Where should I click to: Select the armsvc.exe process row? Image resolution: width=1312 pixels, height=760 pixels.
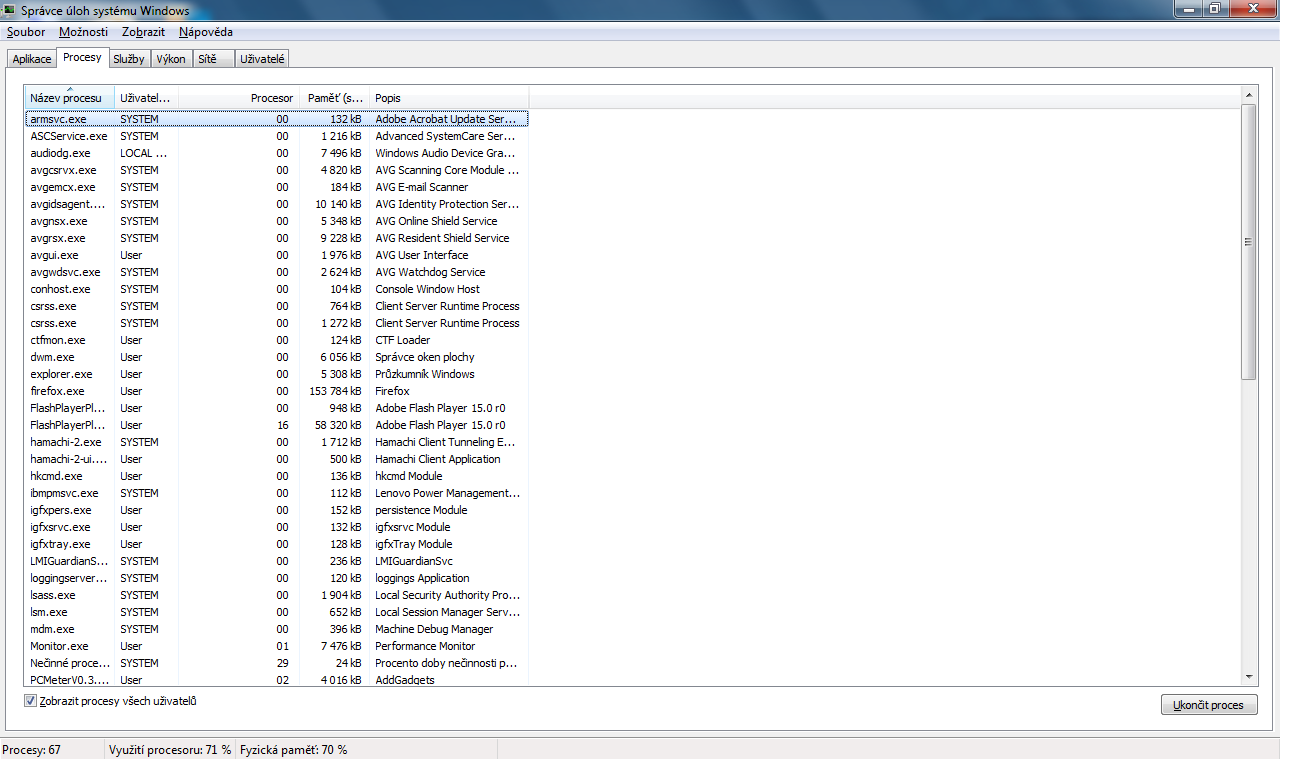(277, 119)
